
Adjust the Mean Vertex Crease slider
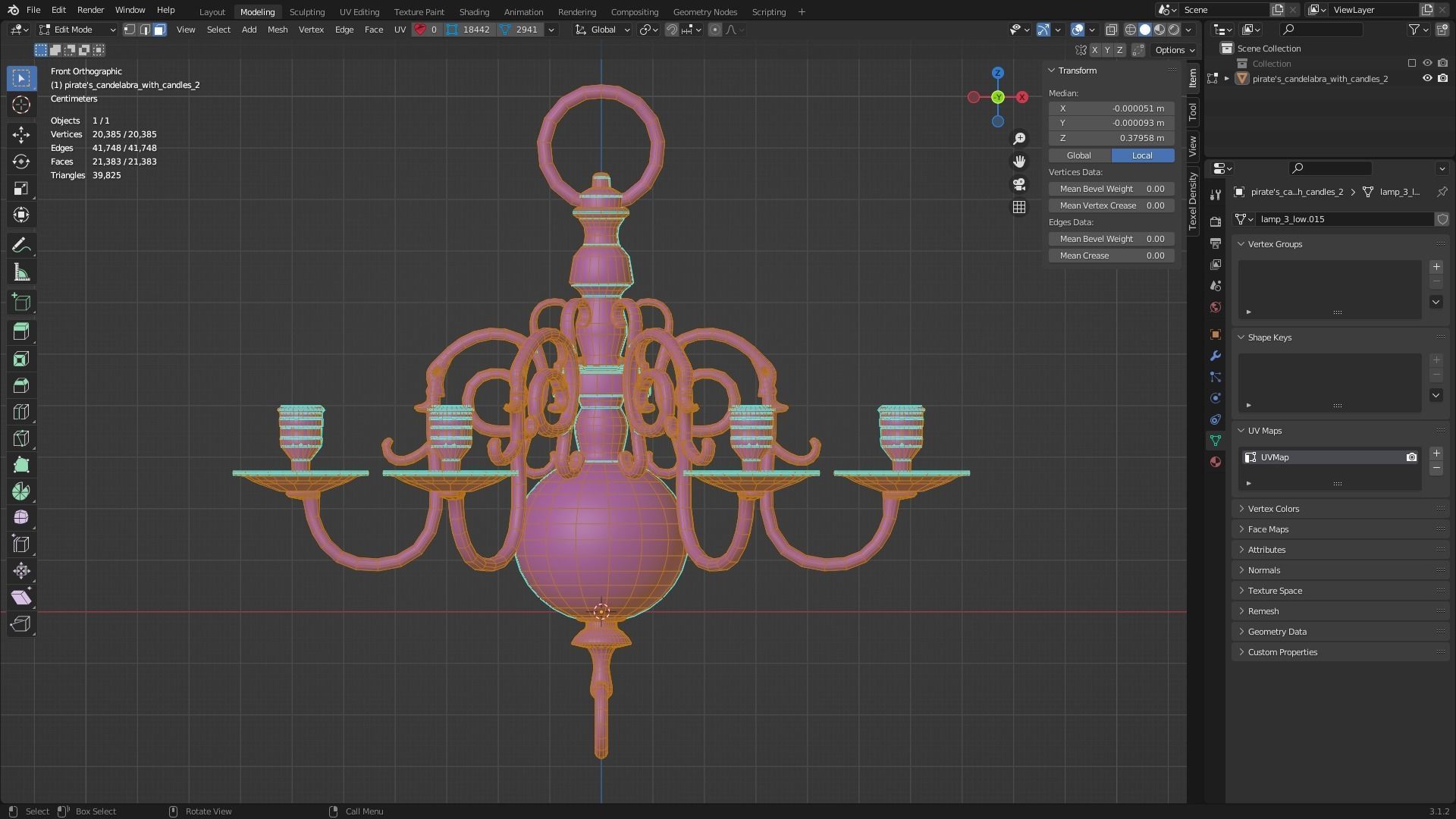click(1112, 206)
